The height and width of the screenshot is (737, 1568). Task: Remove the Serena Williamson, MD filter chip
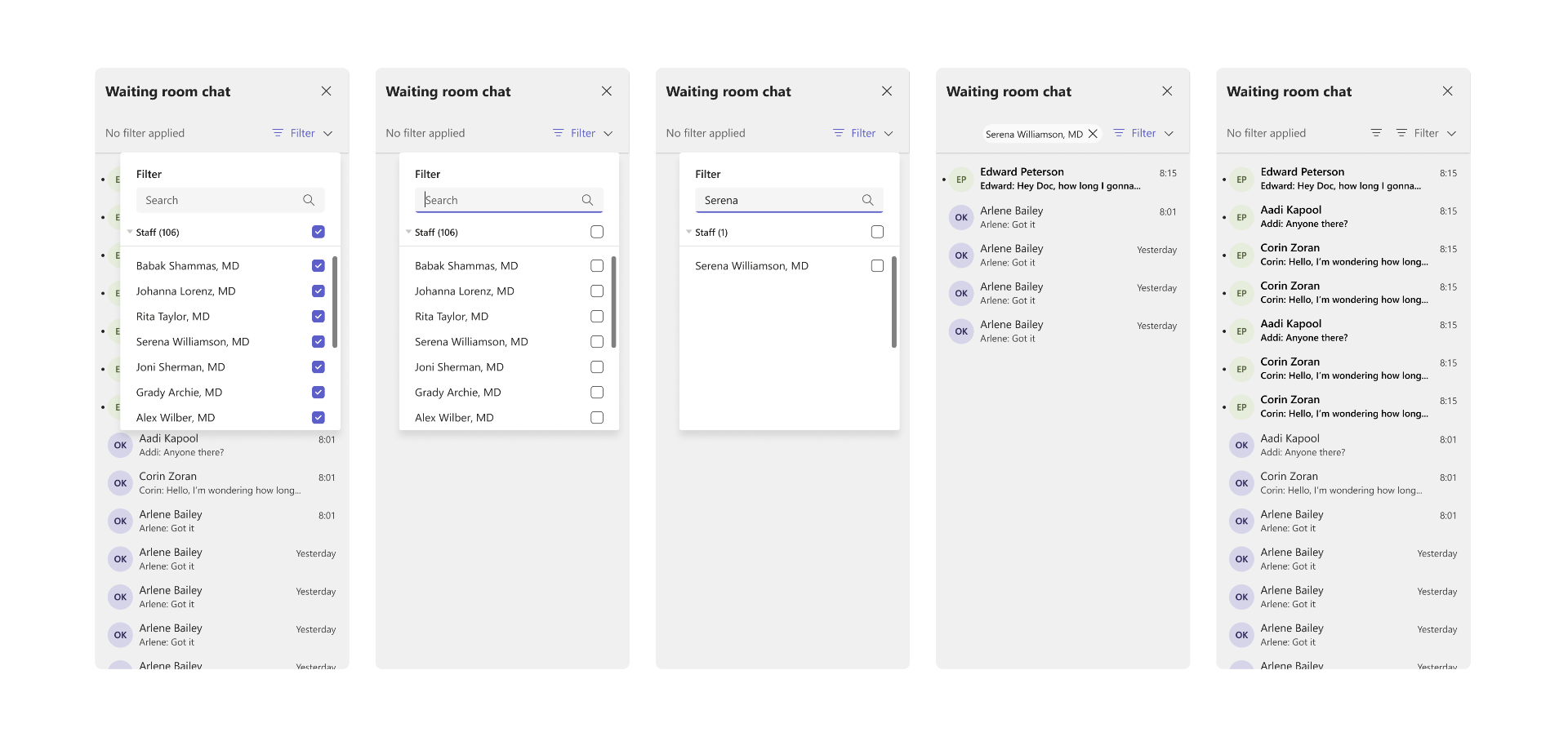(x=1093, y=134)
